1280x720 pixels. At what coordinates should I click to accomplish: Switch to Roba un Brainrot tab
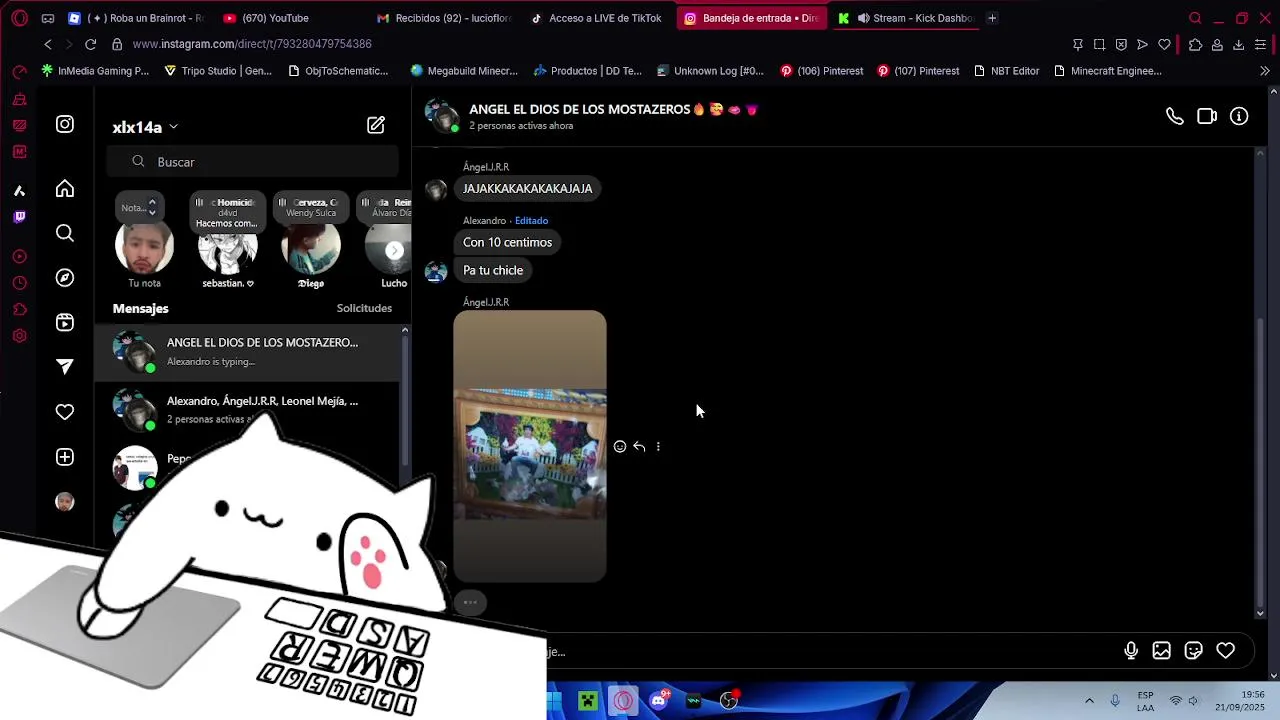[137, 18]
